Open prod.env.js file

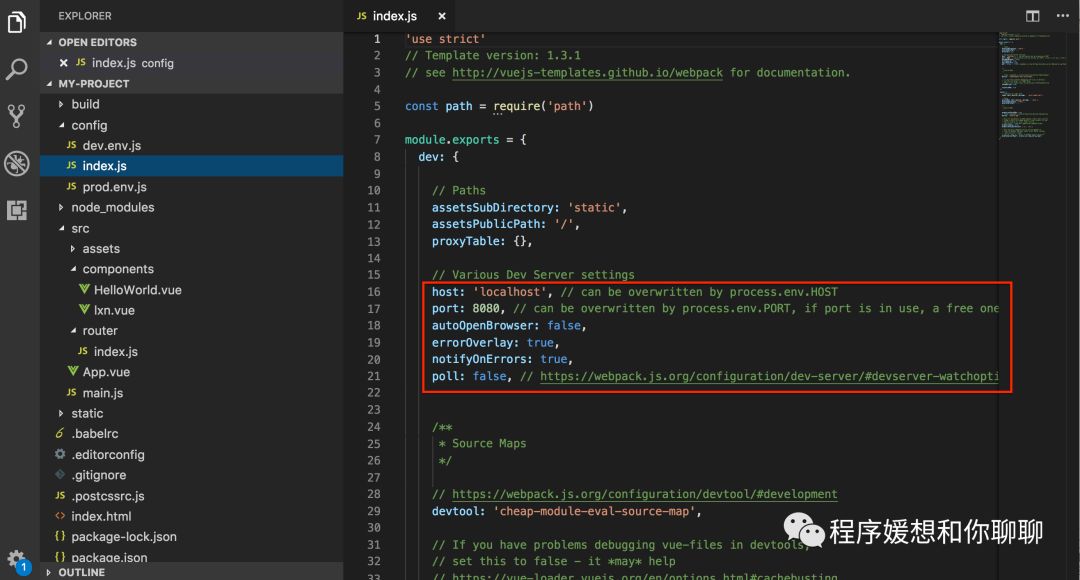(x=114, y=187)
